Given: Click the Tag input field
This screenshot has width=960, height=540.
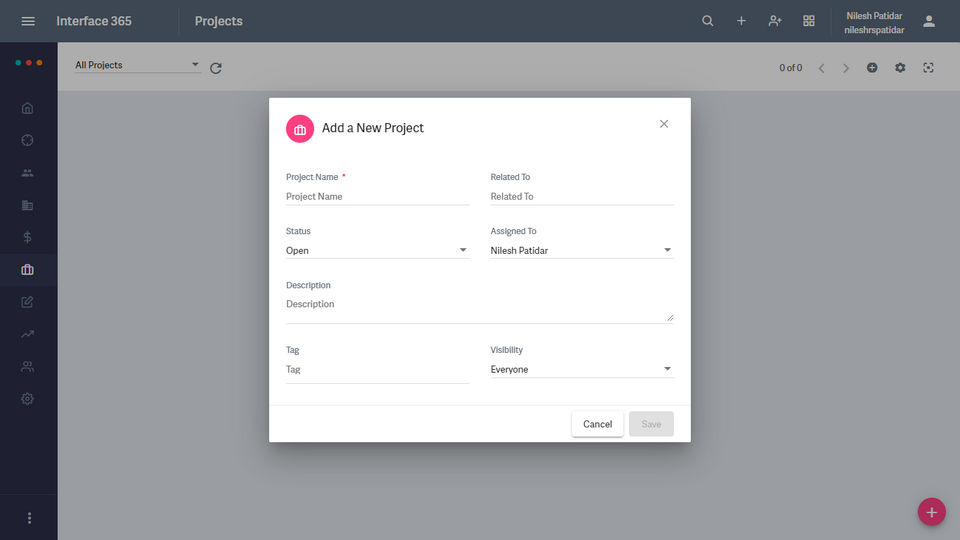Looking at the screenshot, I should coord(377,370).
